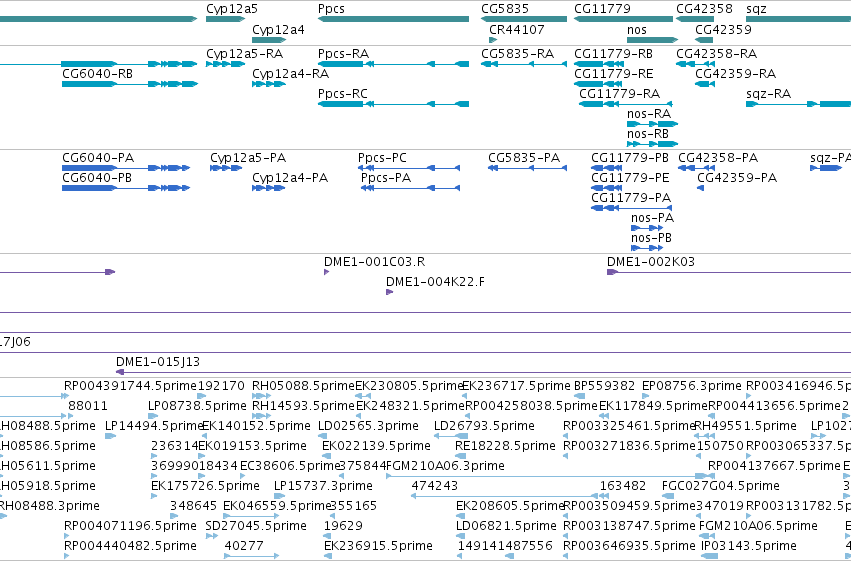Select the FGC027G04.5prime EST label
Image resolution: width=851 pixels, height=561 pixels.
[721, 486]
